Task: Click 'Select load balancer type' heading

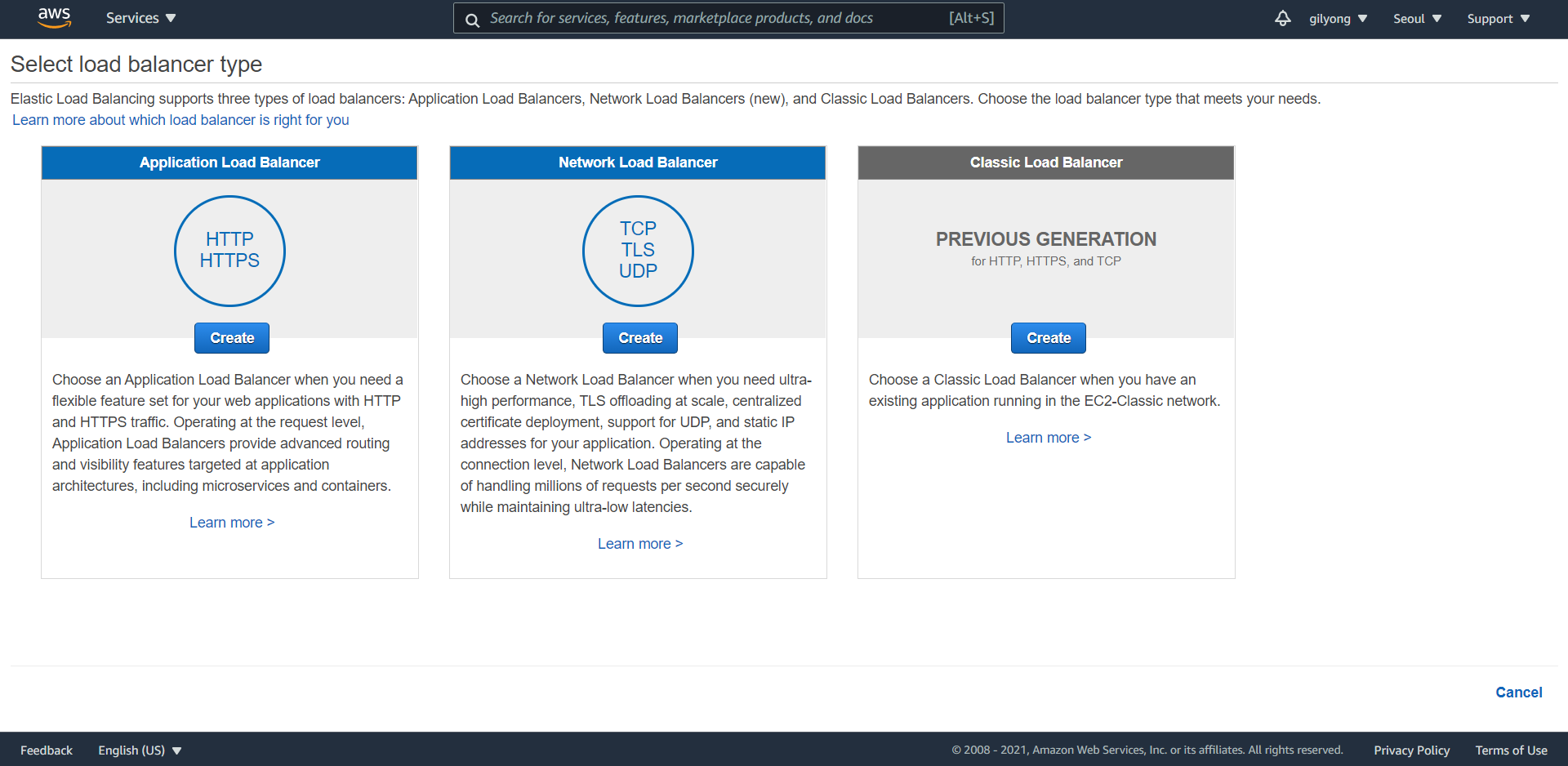Action: pyautogui.click(x=136, y=64)
